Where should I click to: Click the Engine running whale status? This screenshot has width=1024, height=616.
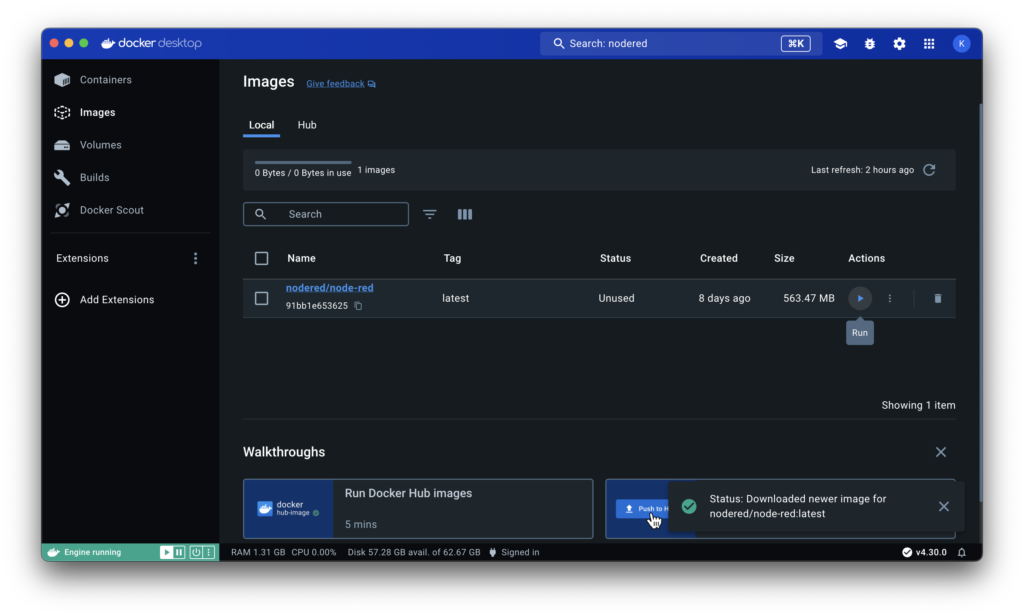click(85, 553)
